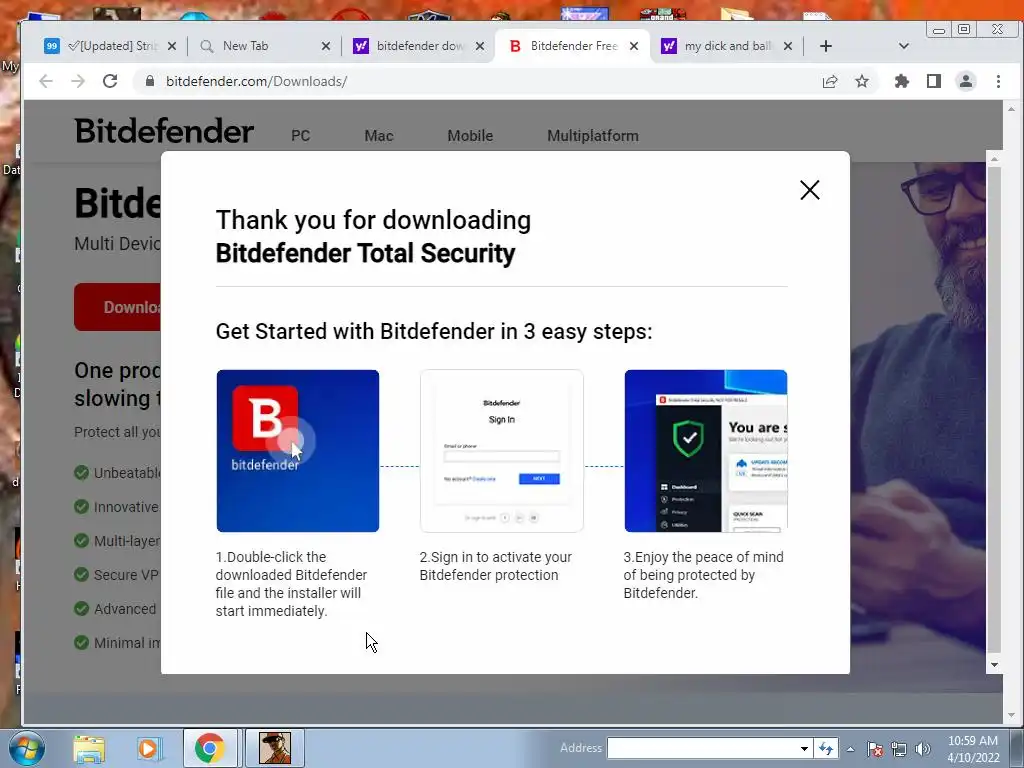
Task: Open the PC menu on Bitdefender site
Action: coord(300,136)
